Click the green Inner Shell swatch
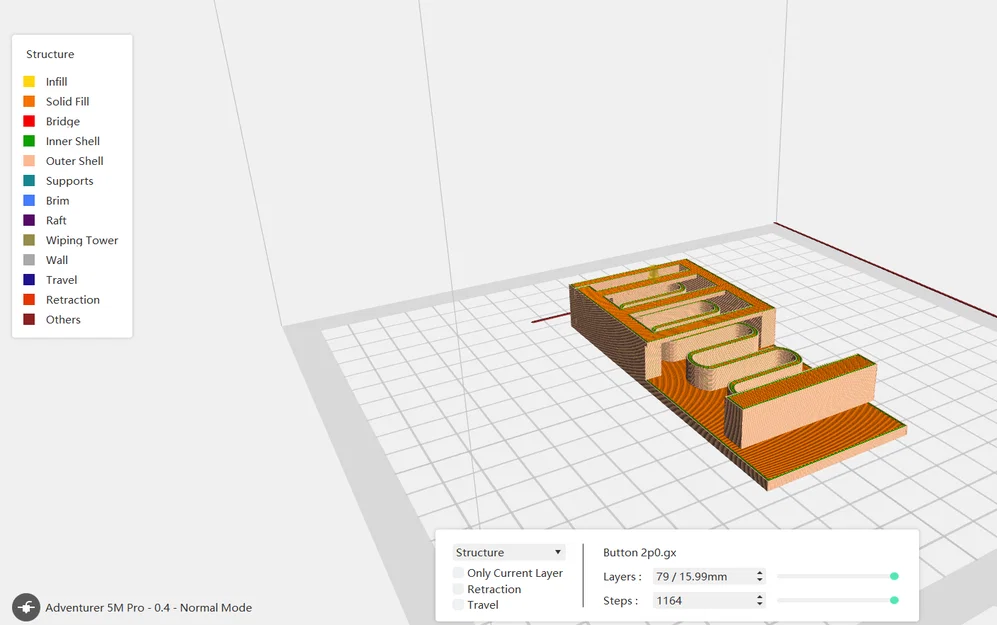Viewport: 997px width, 625px height. tap(29, 141)
